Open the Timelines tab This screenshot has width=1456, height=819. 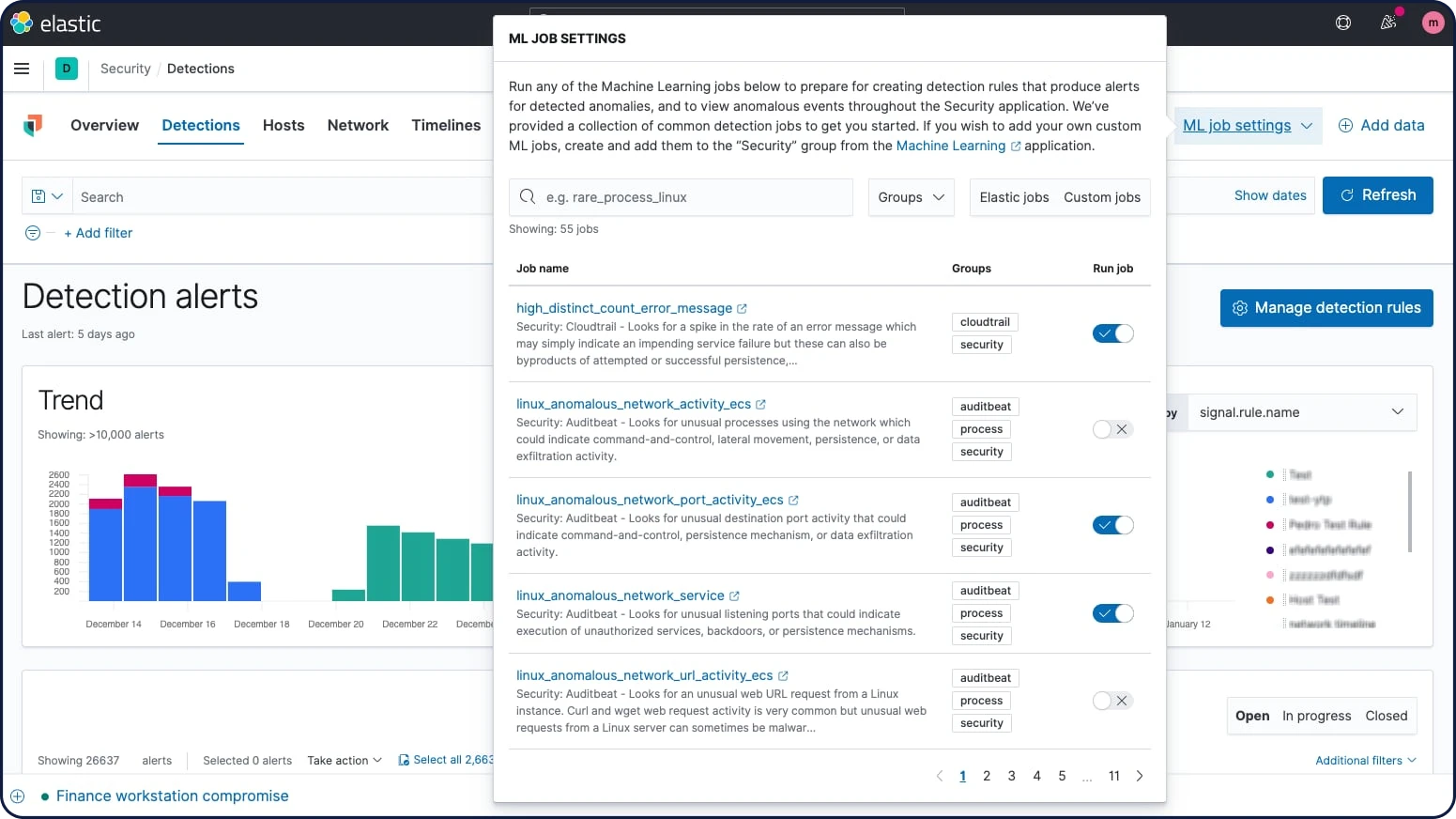(446, 125)
